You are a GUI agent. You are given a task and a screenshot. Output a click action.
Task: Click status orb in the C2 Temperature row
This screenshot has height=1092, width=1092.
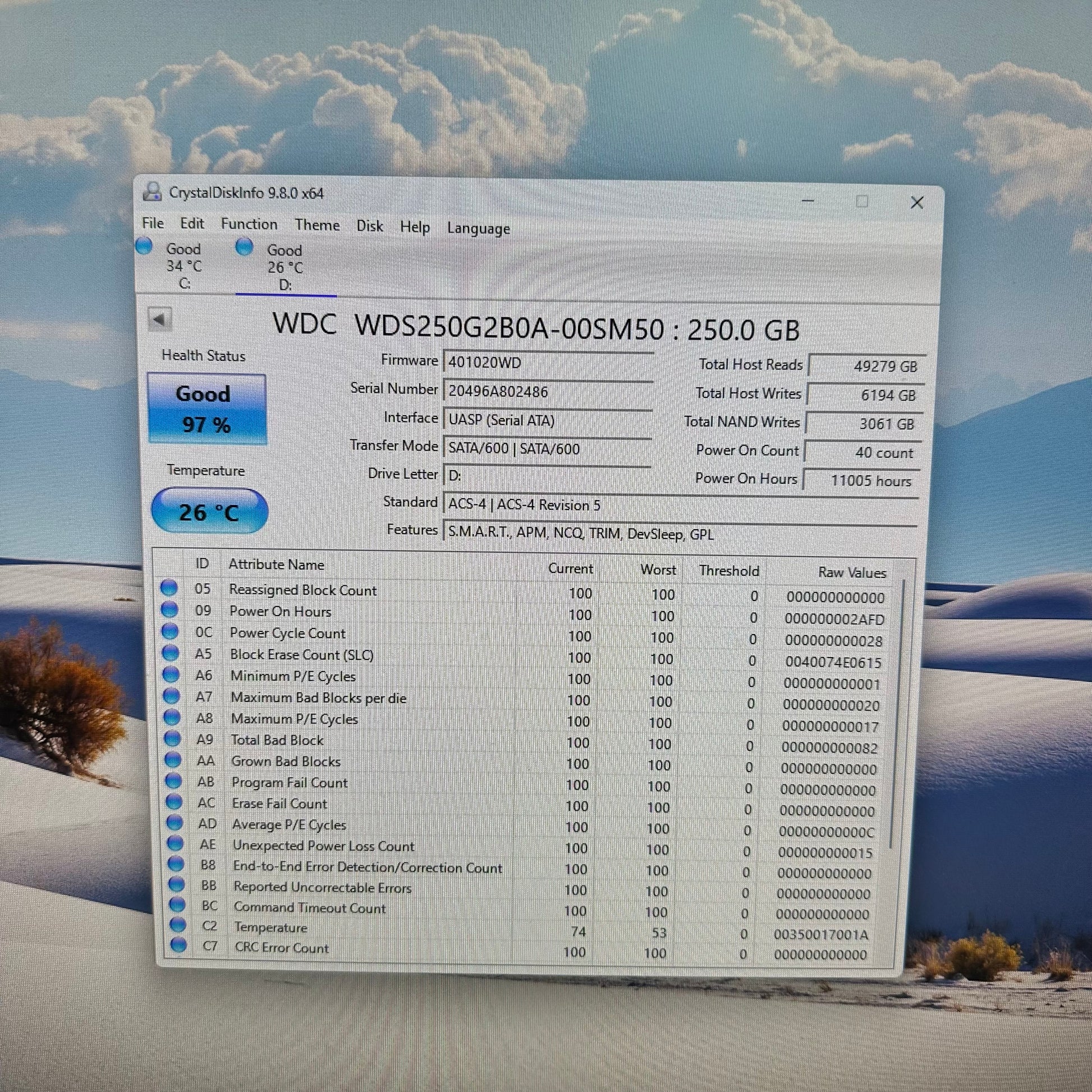[x=178, y=925]
